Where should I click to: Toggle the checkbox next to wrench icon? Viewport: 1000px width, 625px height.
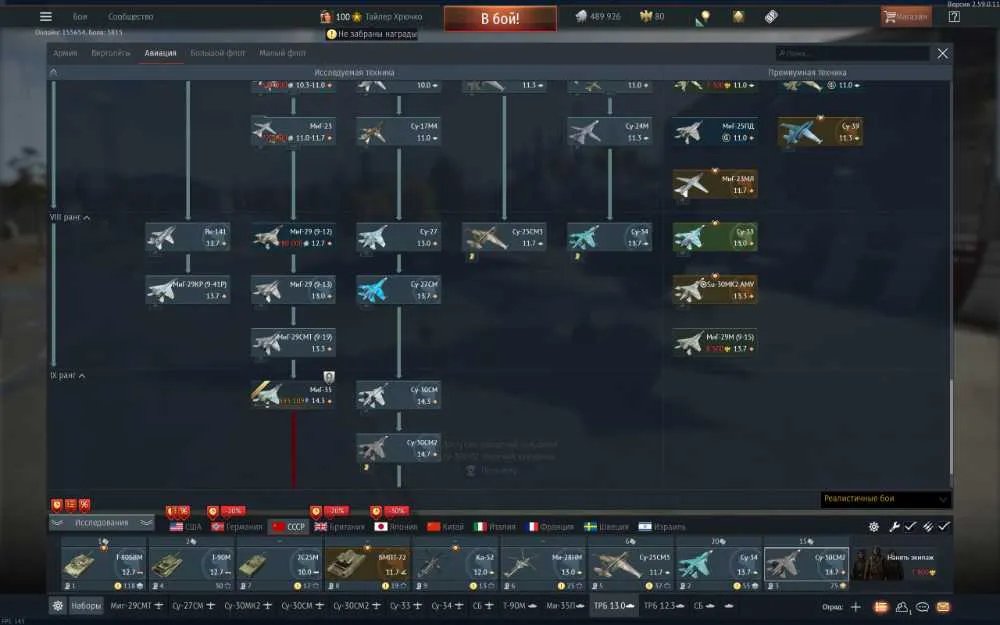[x=910, y=526]
